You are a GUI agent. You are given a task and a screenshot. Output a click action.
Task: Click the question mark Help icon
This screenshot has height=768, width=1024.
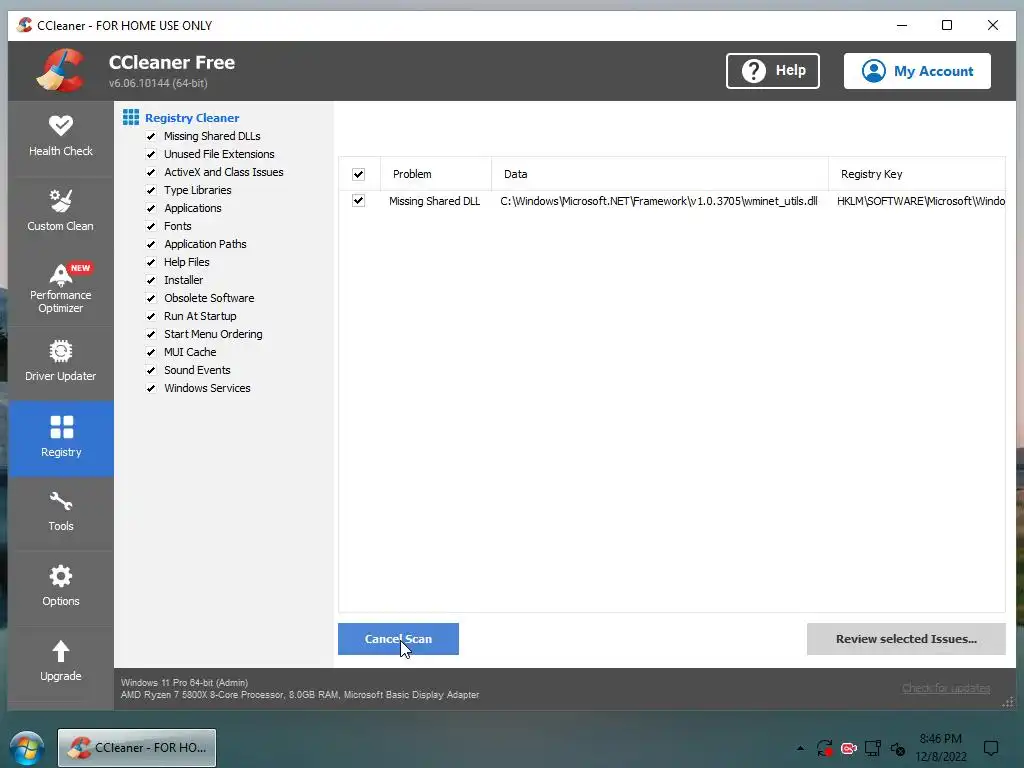[x=754, y=71]
